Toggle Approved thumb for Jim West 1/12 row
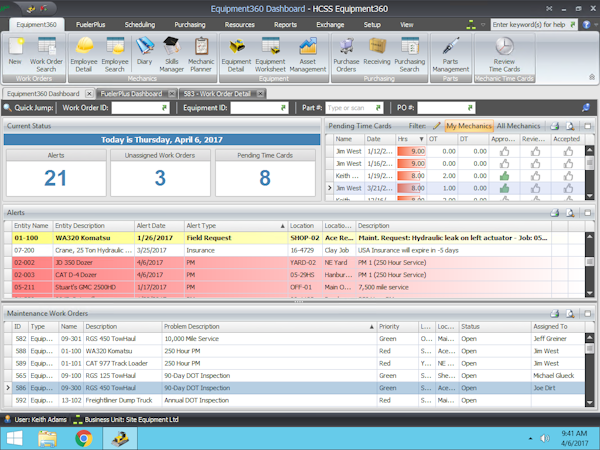The width and height of the screenshot is (600, 450). click(504, 152)
